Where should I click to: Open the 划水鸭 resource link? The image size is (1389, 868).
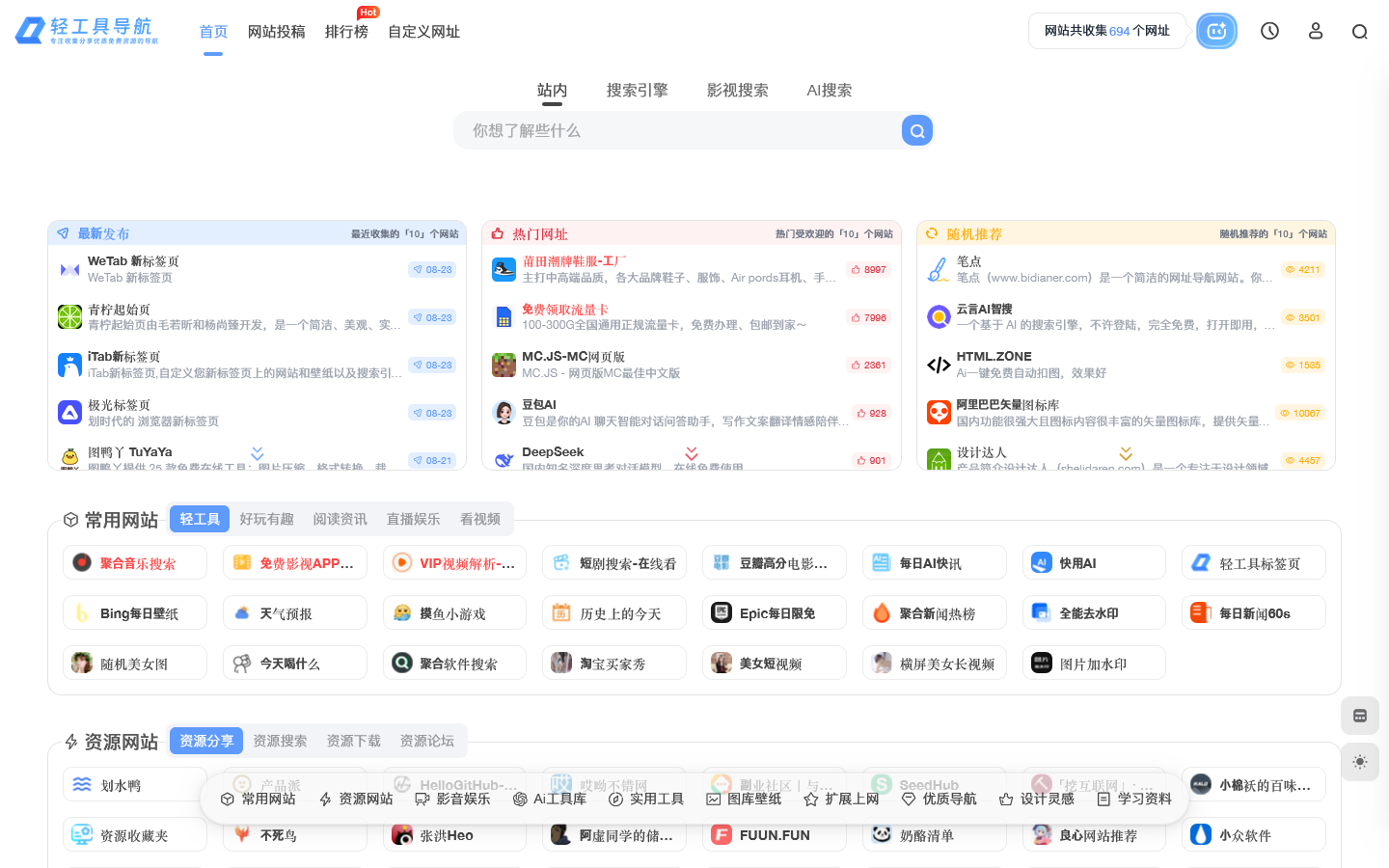(x=135, y=785)
